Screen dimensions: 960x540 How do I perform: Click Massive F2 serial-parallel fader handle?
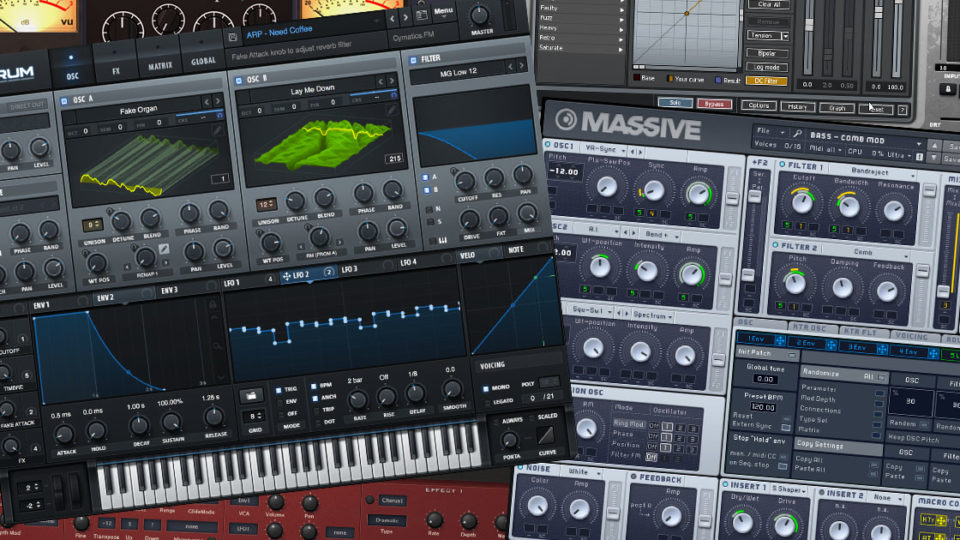(755, 196)
